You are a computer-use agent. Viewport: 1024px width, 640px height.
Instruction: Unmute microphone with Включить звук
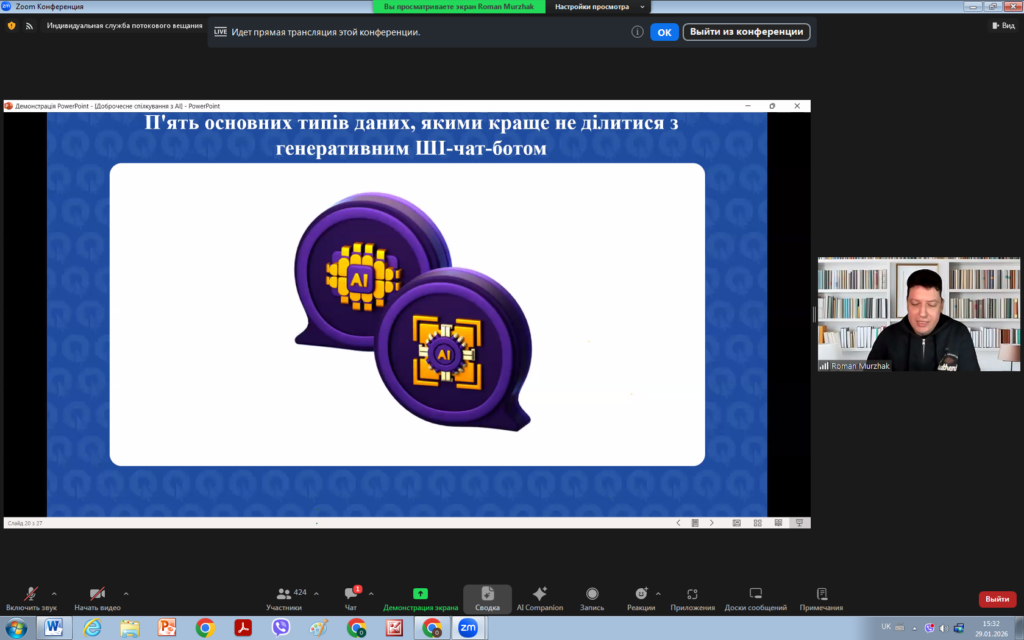pyautogui.click(x=31, y=597)
